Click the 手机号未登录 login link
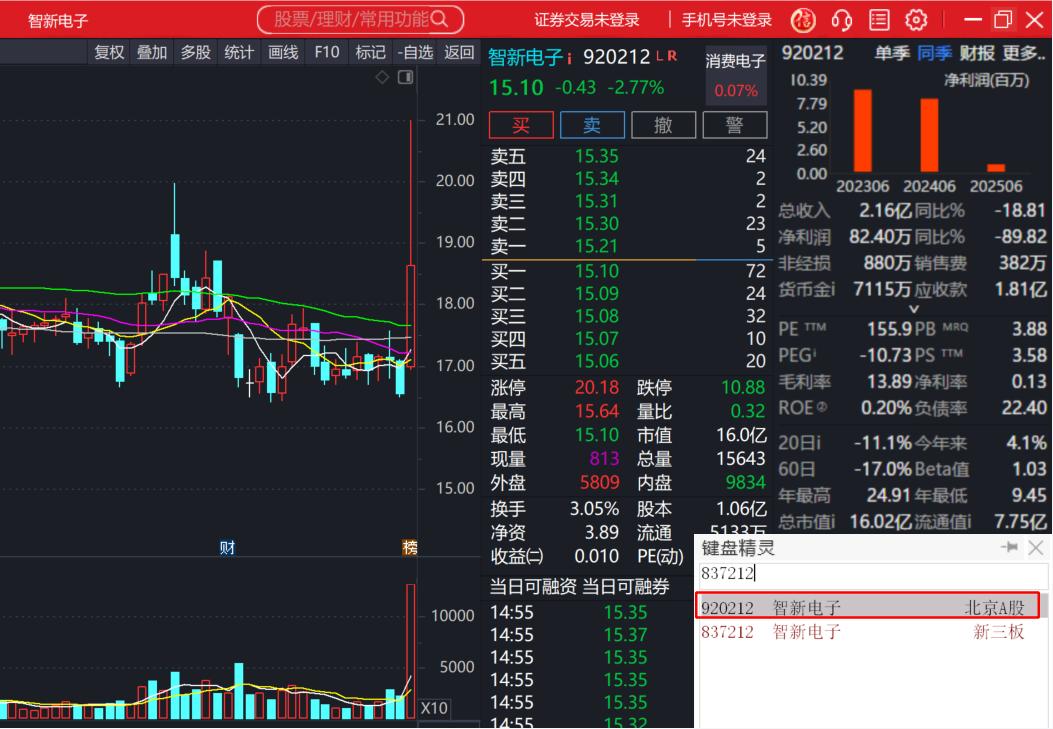Screen dimensions: 1053x729 pos(727,20)
